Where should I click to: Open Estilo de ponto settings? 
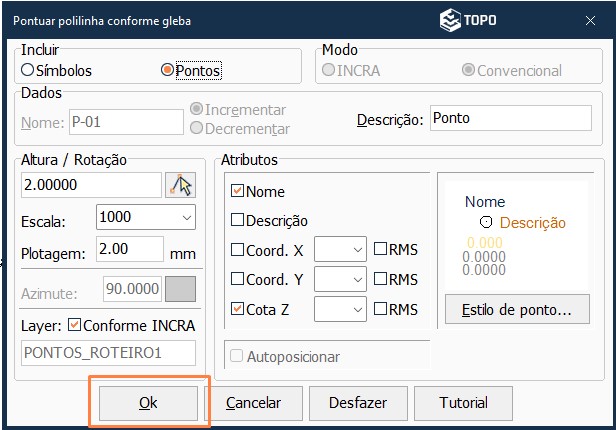point(517,309)
